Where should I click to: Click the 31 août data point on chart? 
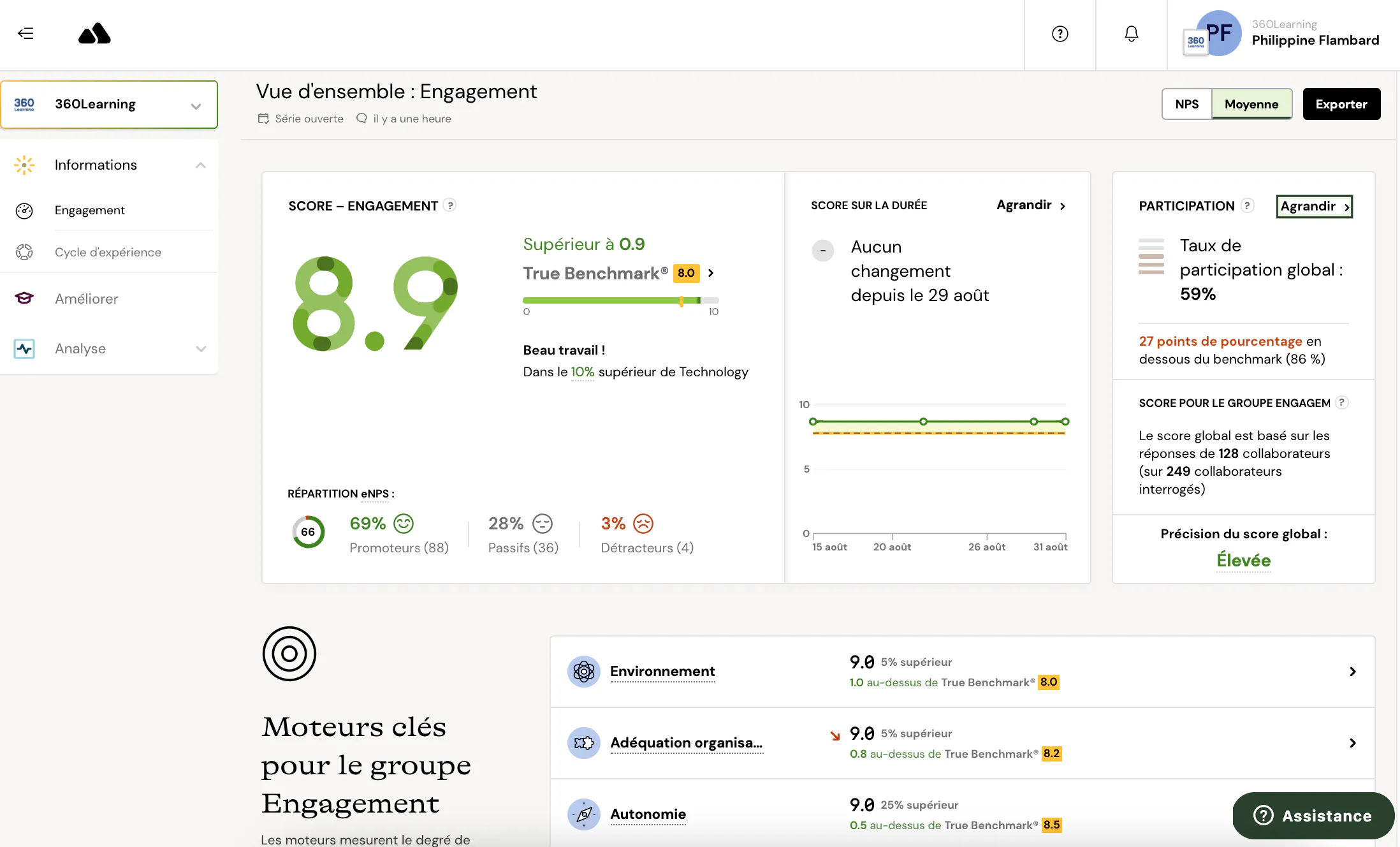click(1065, 422)
